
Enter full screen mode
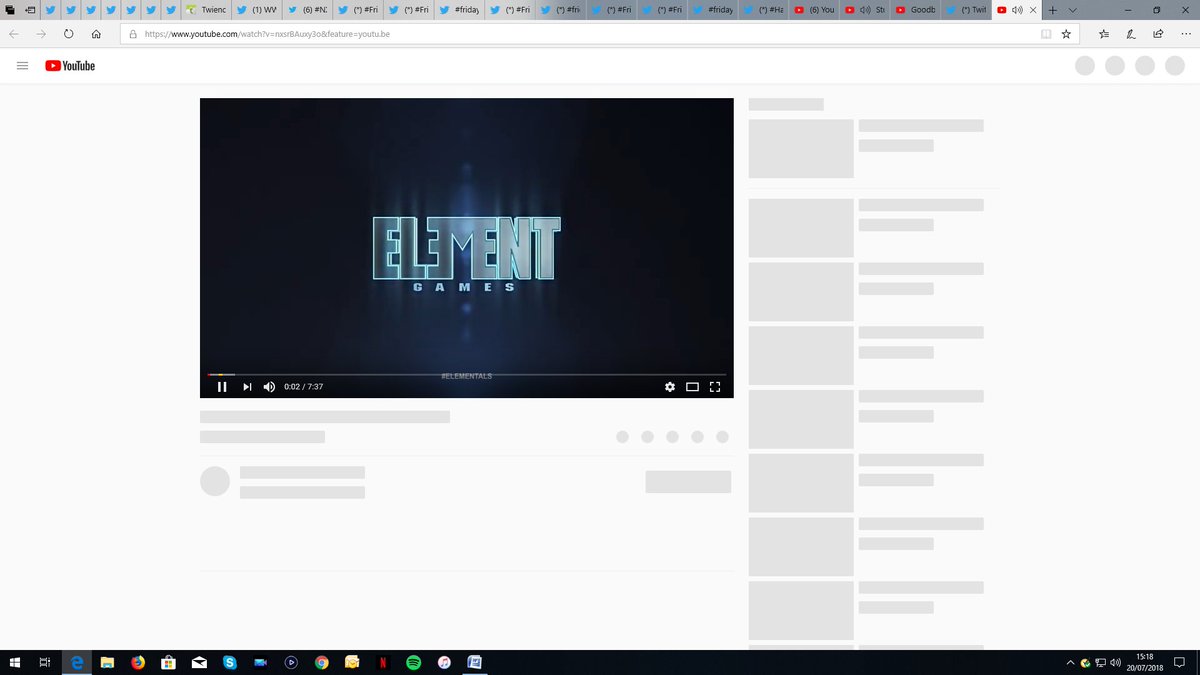point(715,387)
